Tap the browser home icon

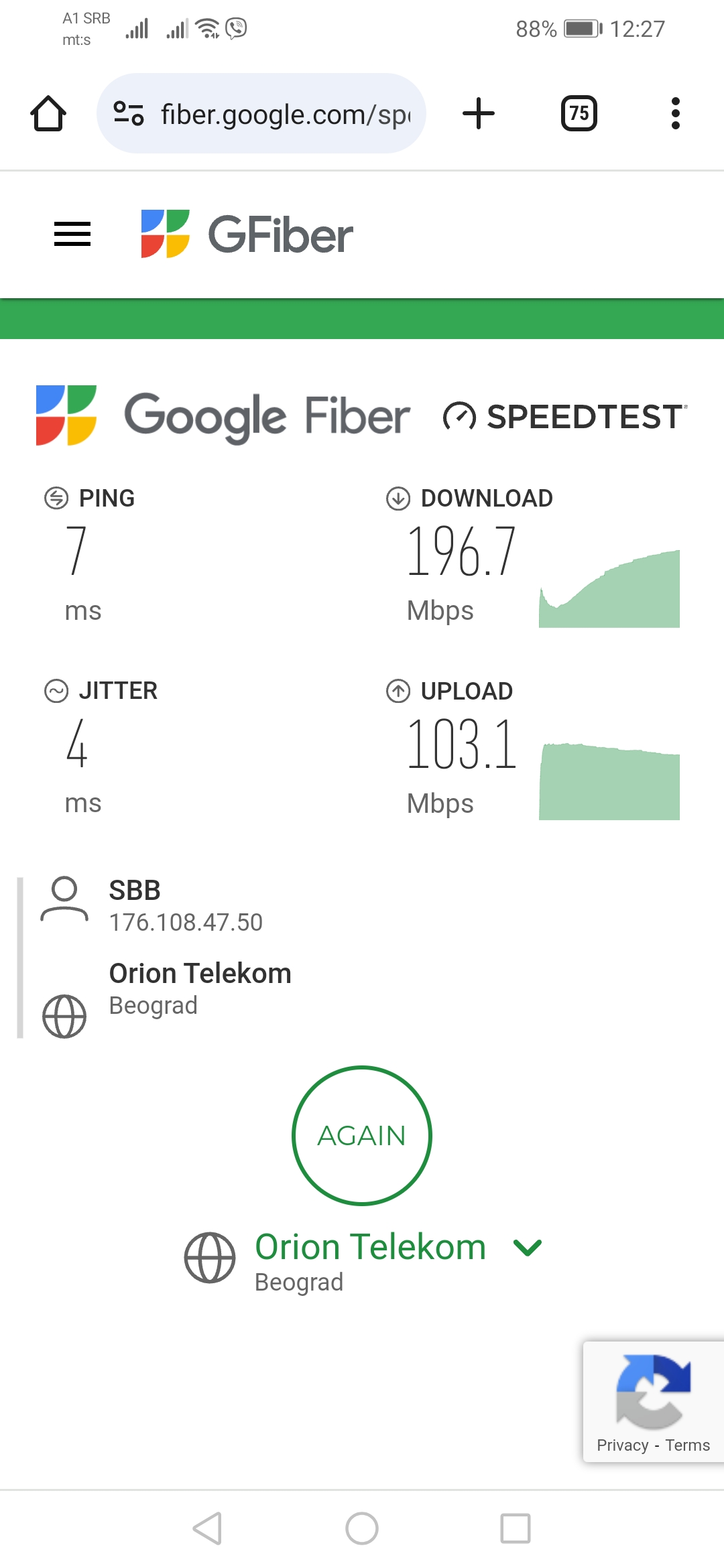(x=48, y=113)
